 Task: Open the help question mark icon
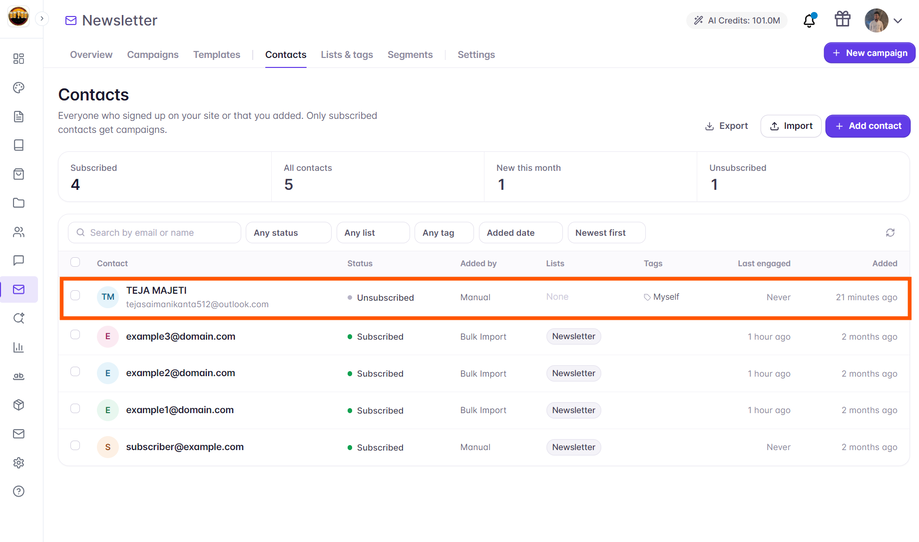(19, 491)
